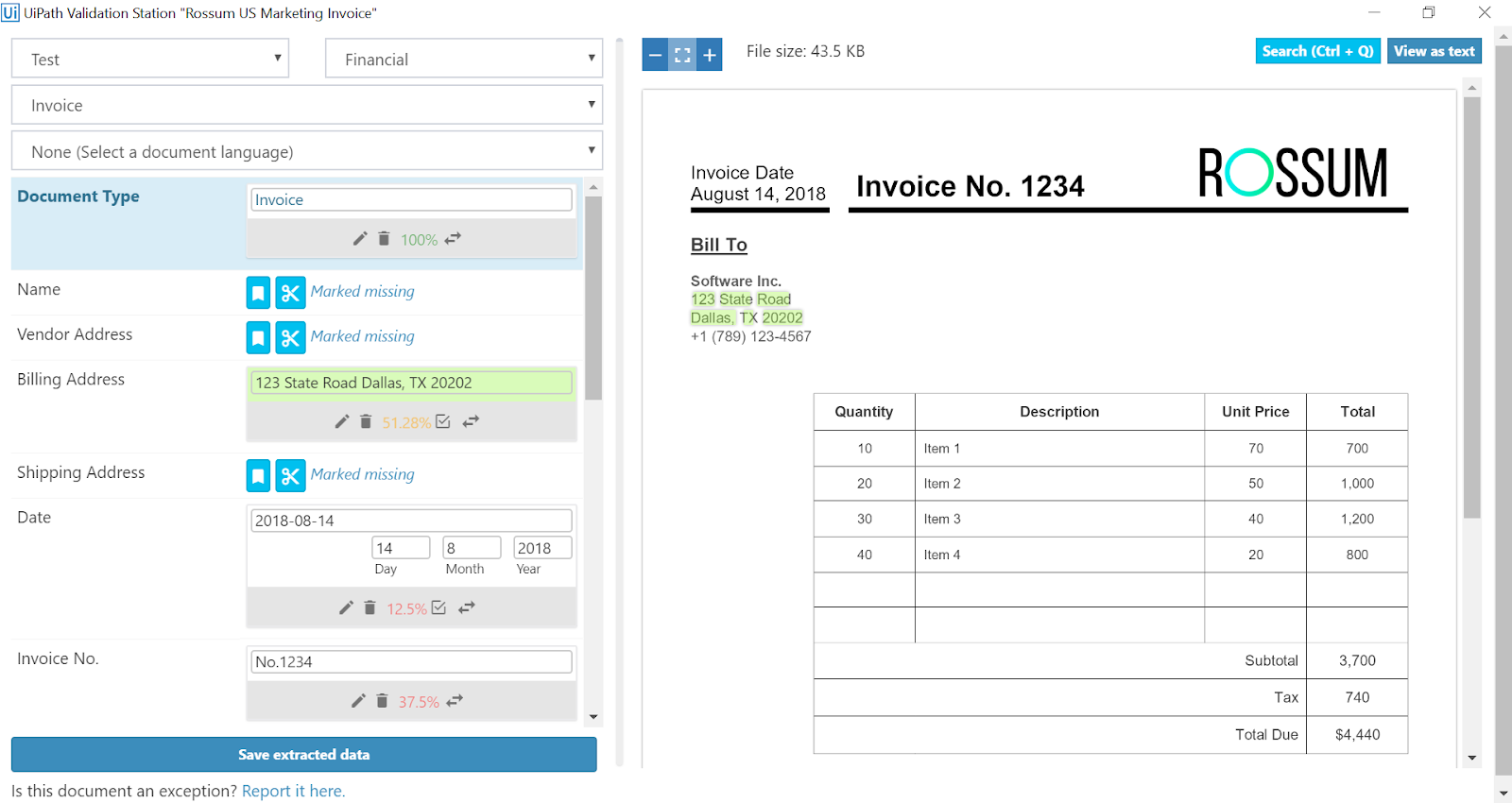Edit the Date field with pencil icon
The image size is (1512, 803).
(346, 607)
